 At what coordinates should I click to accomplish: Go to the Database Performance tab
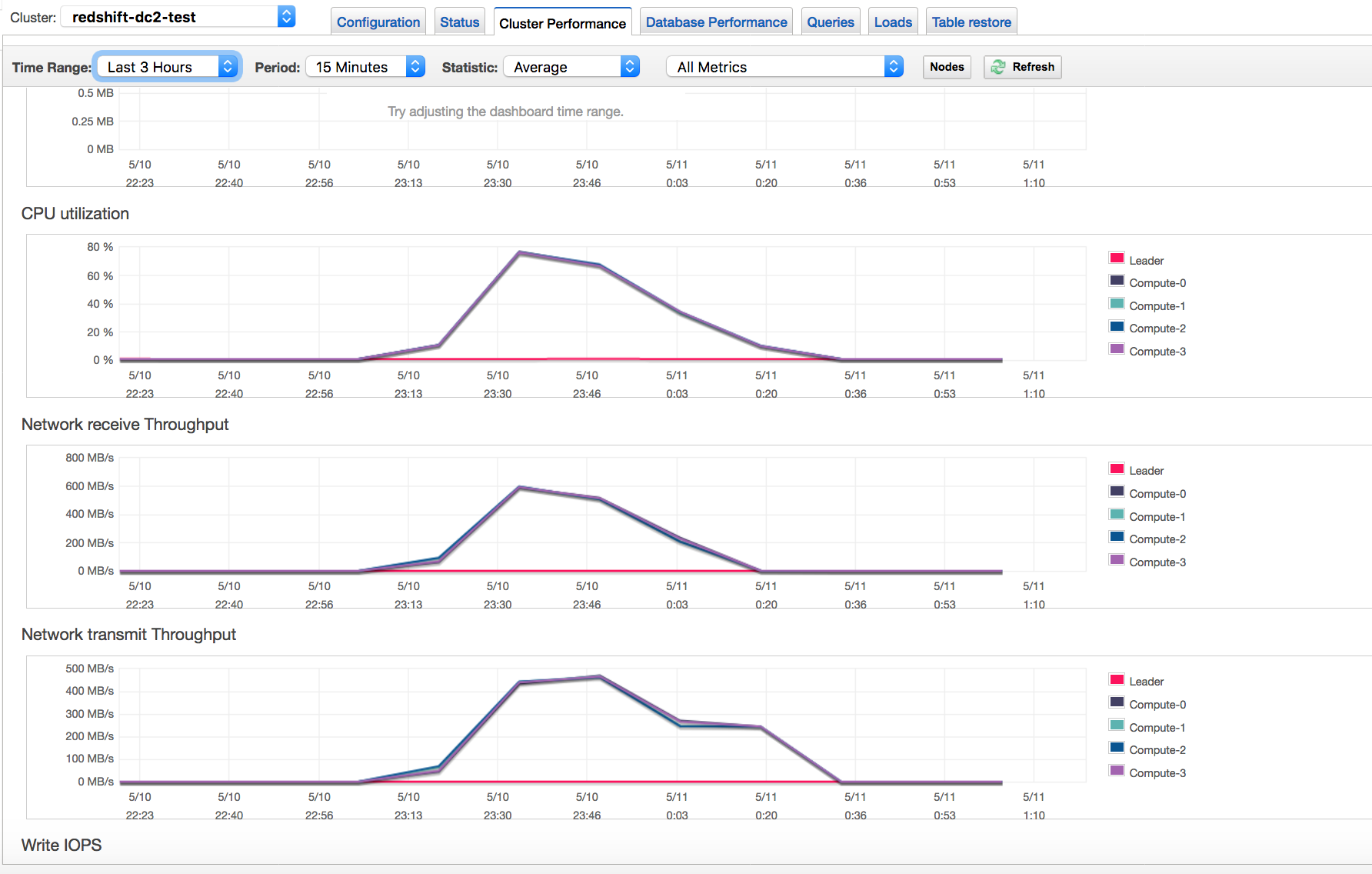(716, 22)
